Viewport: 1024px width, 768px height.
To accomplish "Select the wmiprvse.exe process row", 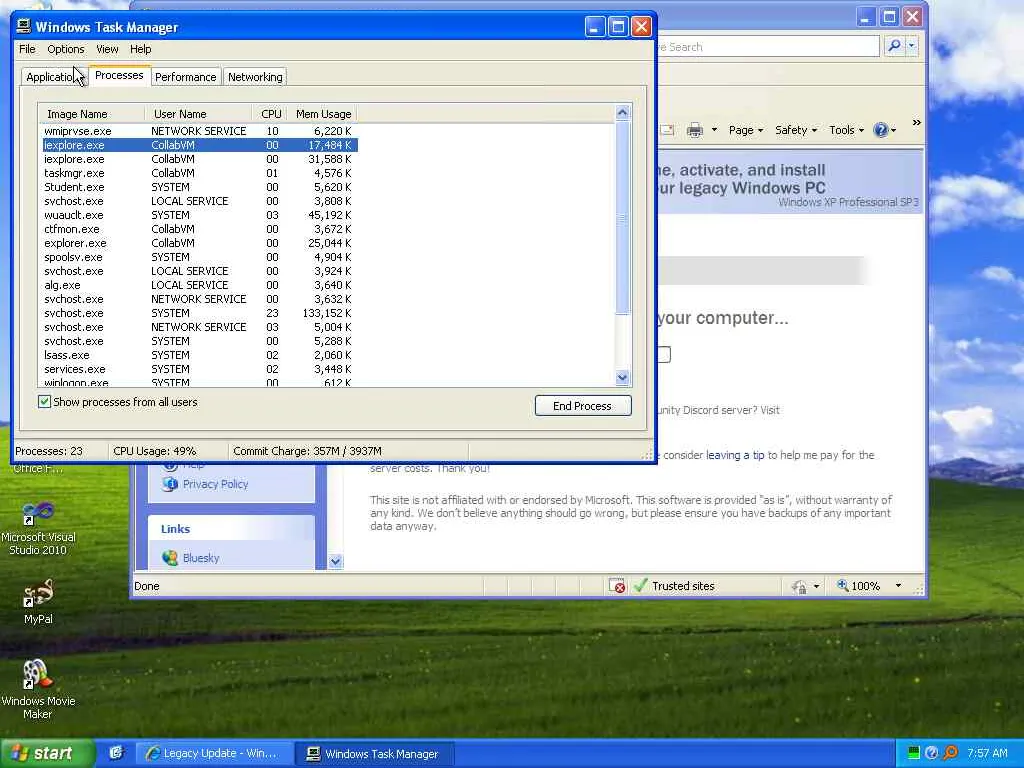I will [x=198, y=131].
